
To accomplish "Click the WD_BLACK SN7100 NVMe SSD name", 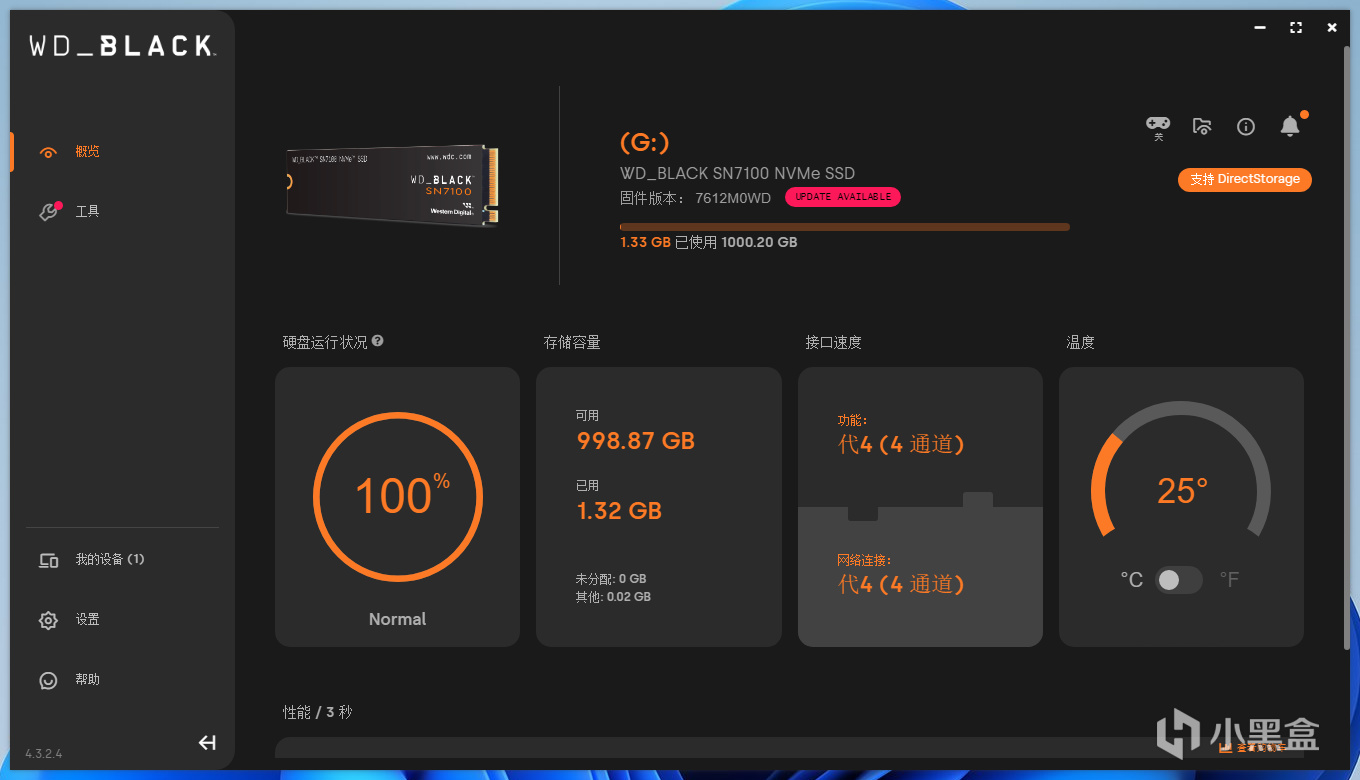I will [738, 173].
